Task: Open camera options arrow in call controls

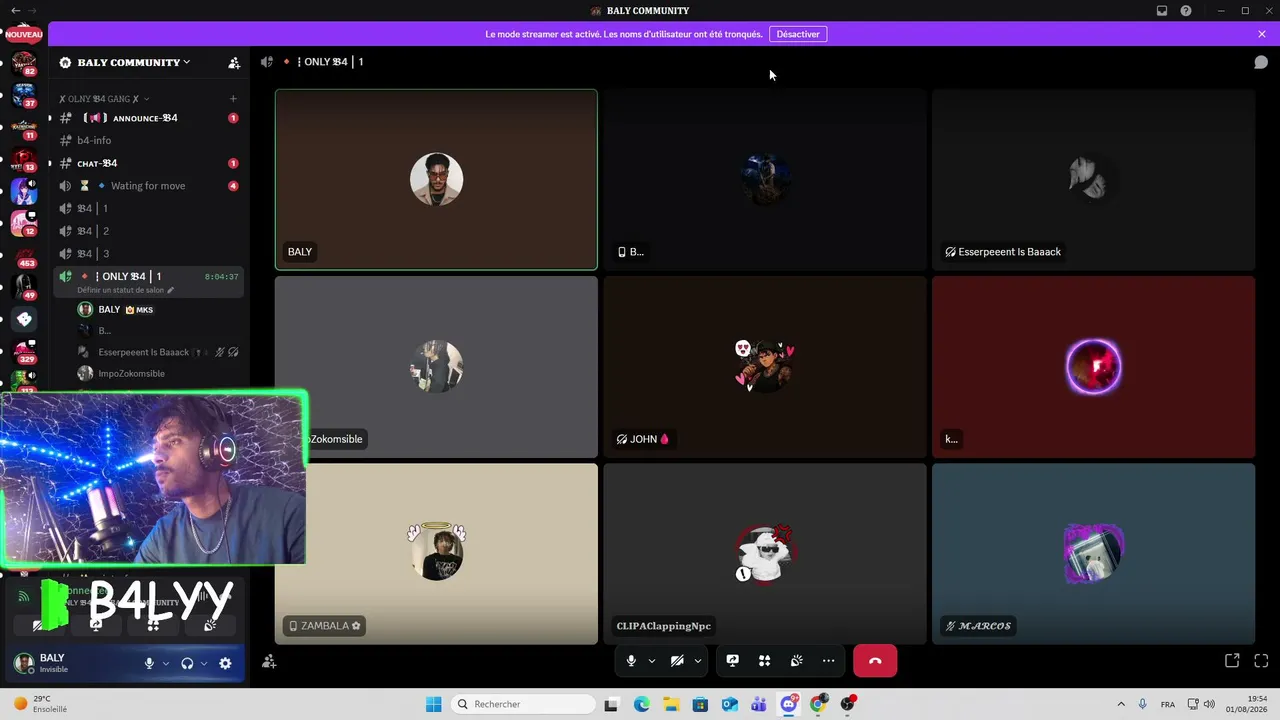Action: [698, 661]
